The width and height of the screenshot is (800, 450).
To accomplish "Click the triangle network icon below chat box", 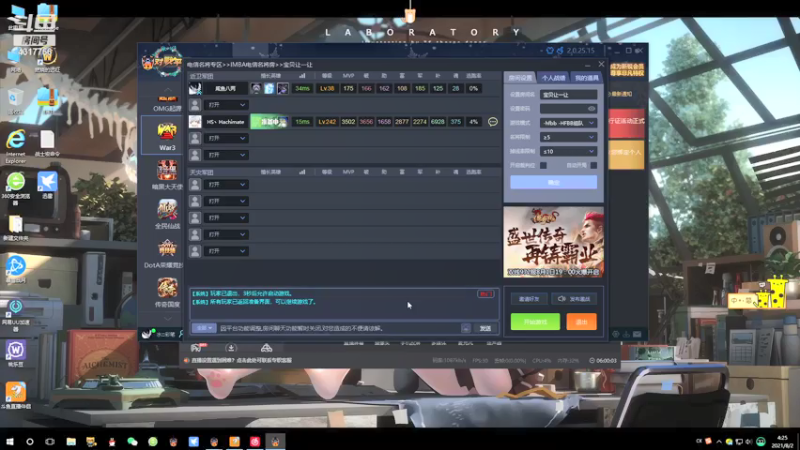I will point(266,348).
